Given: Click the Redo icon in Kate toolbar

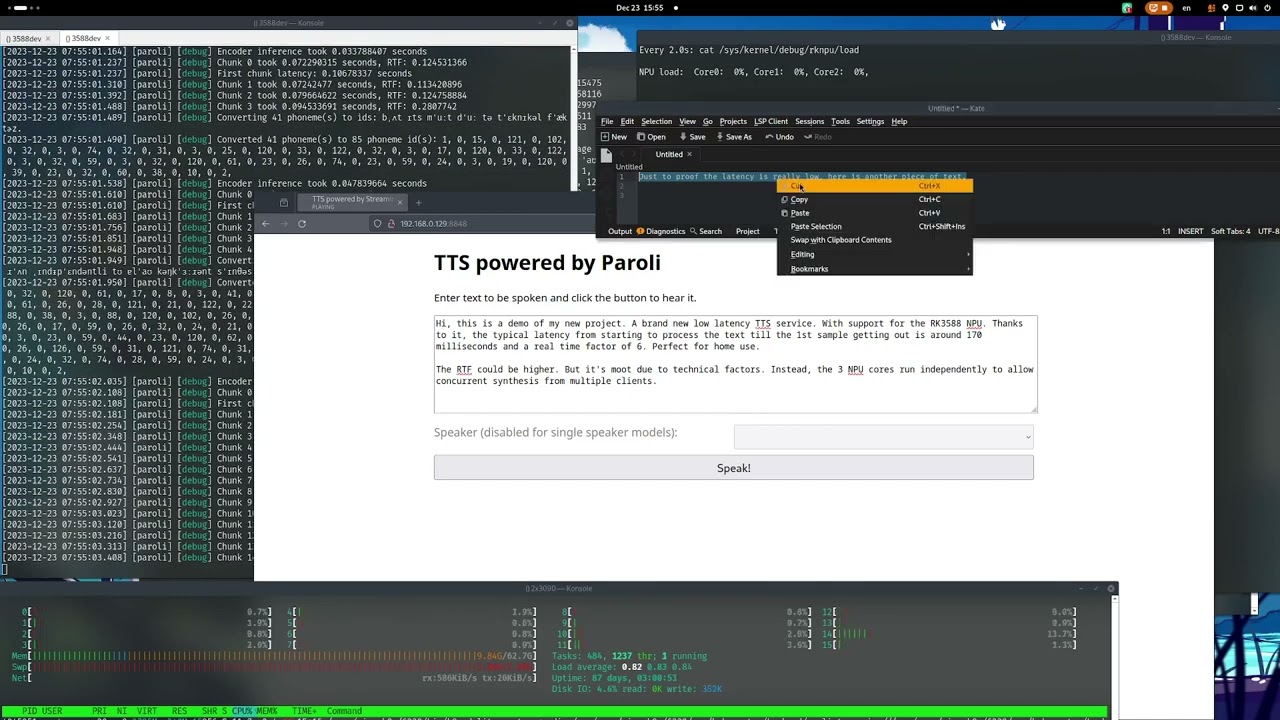Looking at the screenshot, I should click(809, 137).
